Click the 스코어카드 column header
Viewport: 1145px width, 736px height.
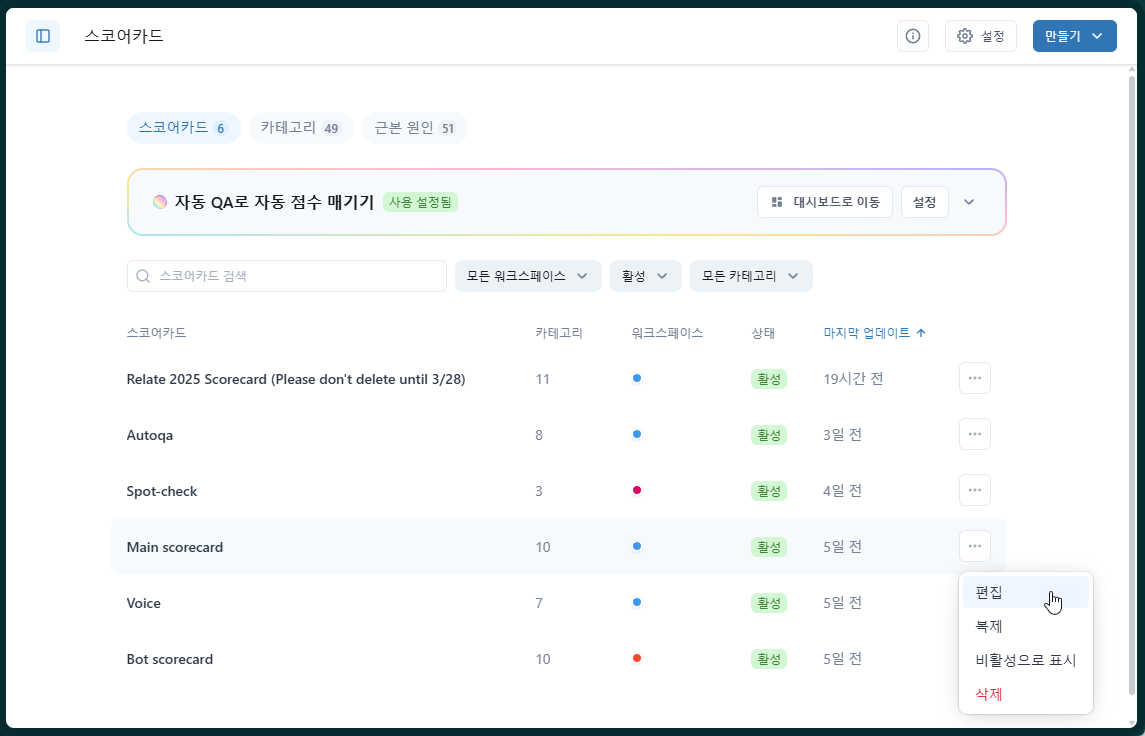click(x=156, y=333)
